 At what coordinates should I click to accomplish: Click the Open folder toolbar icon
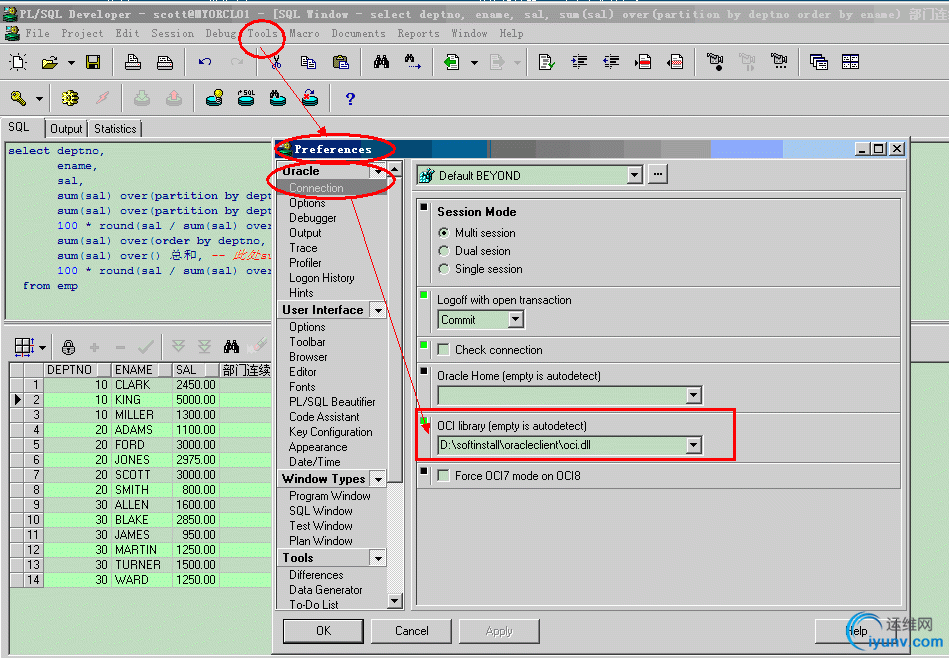coord(50,62)
